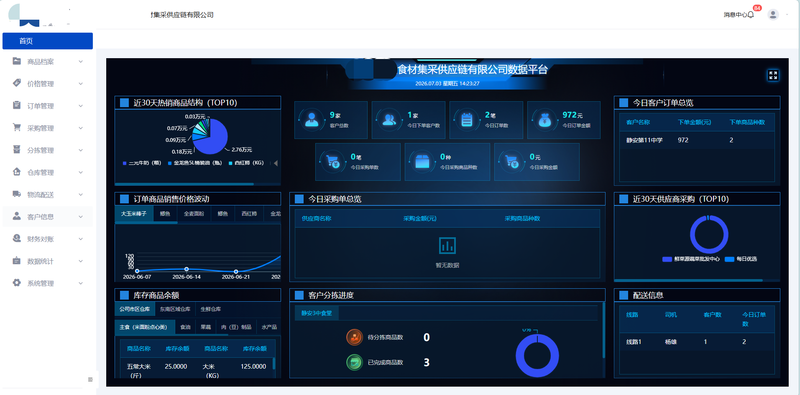Viewport: 800px width, 395px height.
Task: Toggle the 每日优选 supplier legend swatch
Action: (x=729, y=259)
